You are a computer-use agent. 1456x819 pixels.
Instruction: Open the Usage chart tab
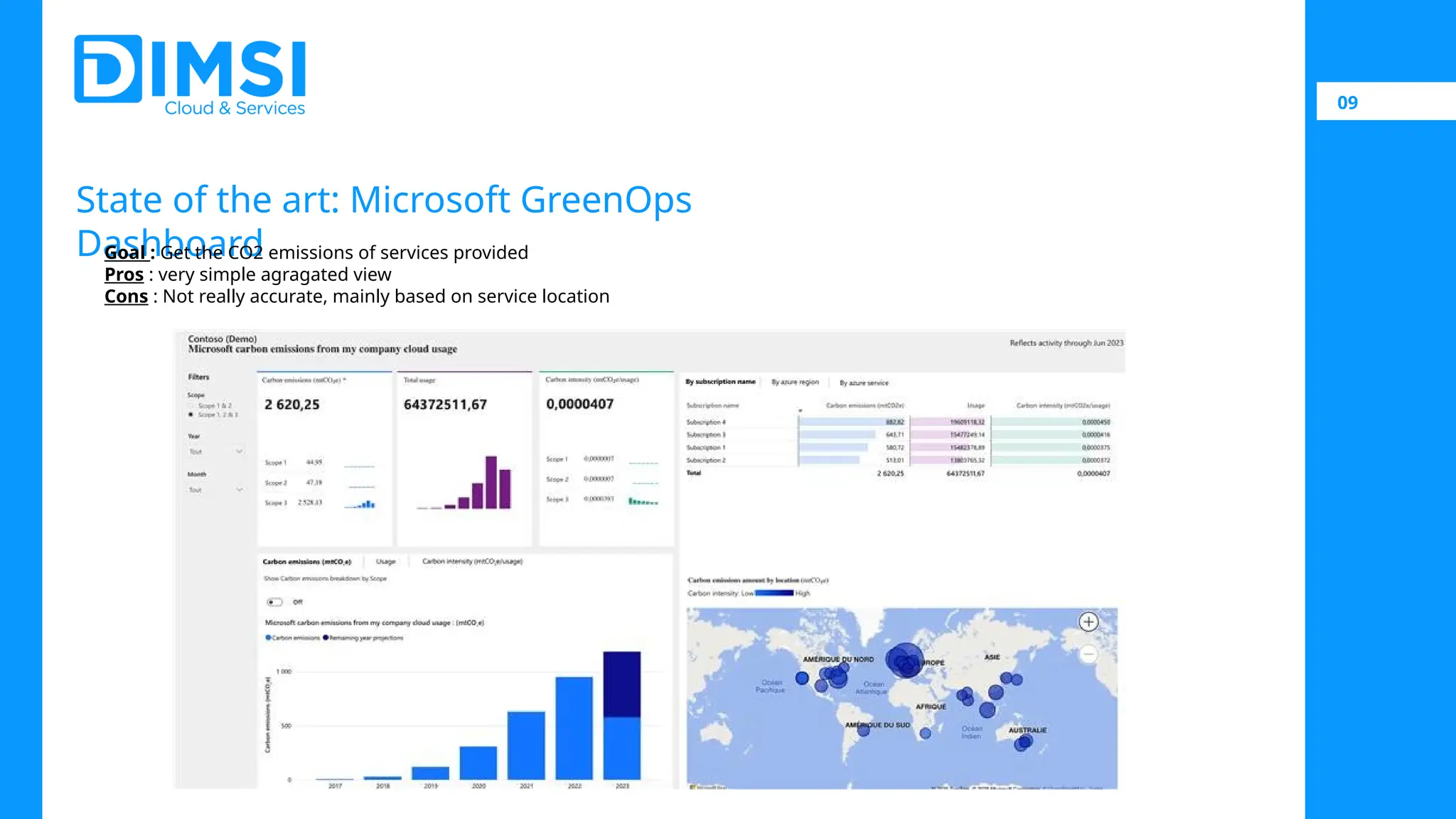(385, 562)
